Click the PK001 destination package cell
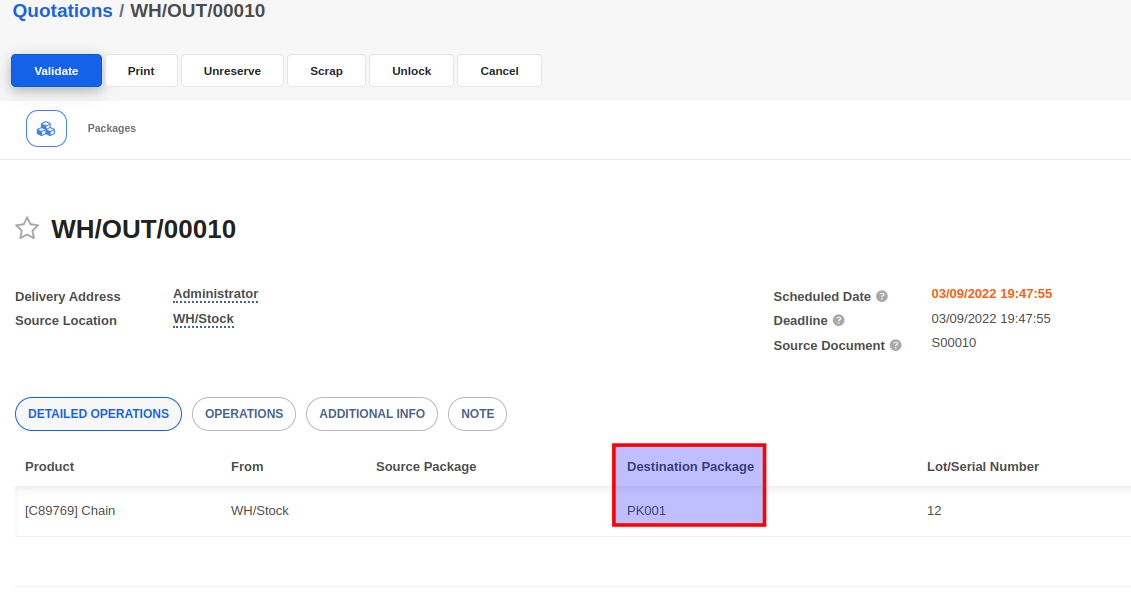Screen dimensions: 1131x596 pyautogui.click(x=646, y=511)
